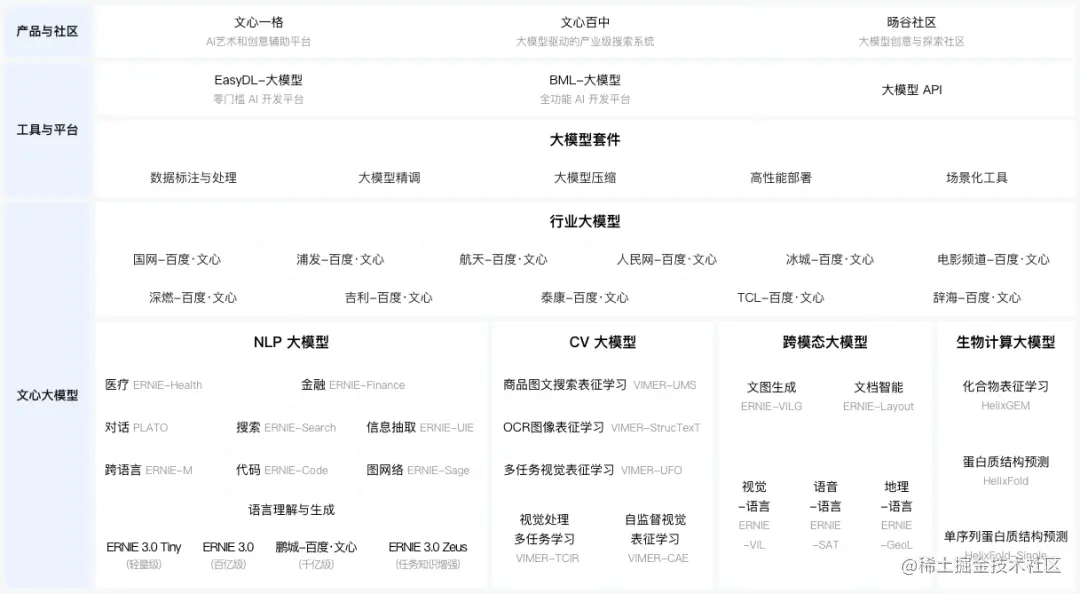Click 数据标注与处理
The height and width of the screenshot is (594, 1080).
194,178
